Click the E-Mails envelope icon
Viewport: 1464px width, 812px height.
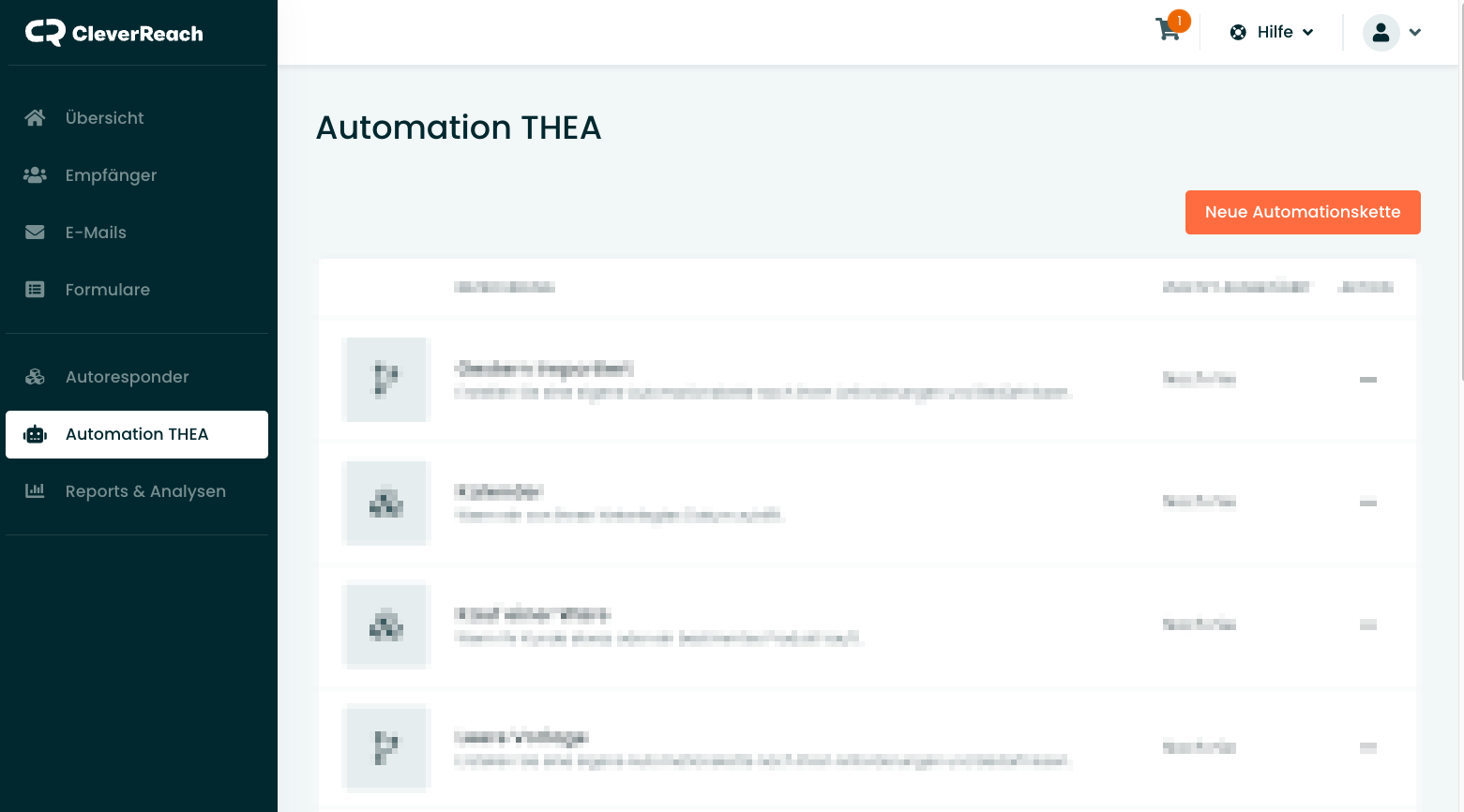[x=35, y=233]
